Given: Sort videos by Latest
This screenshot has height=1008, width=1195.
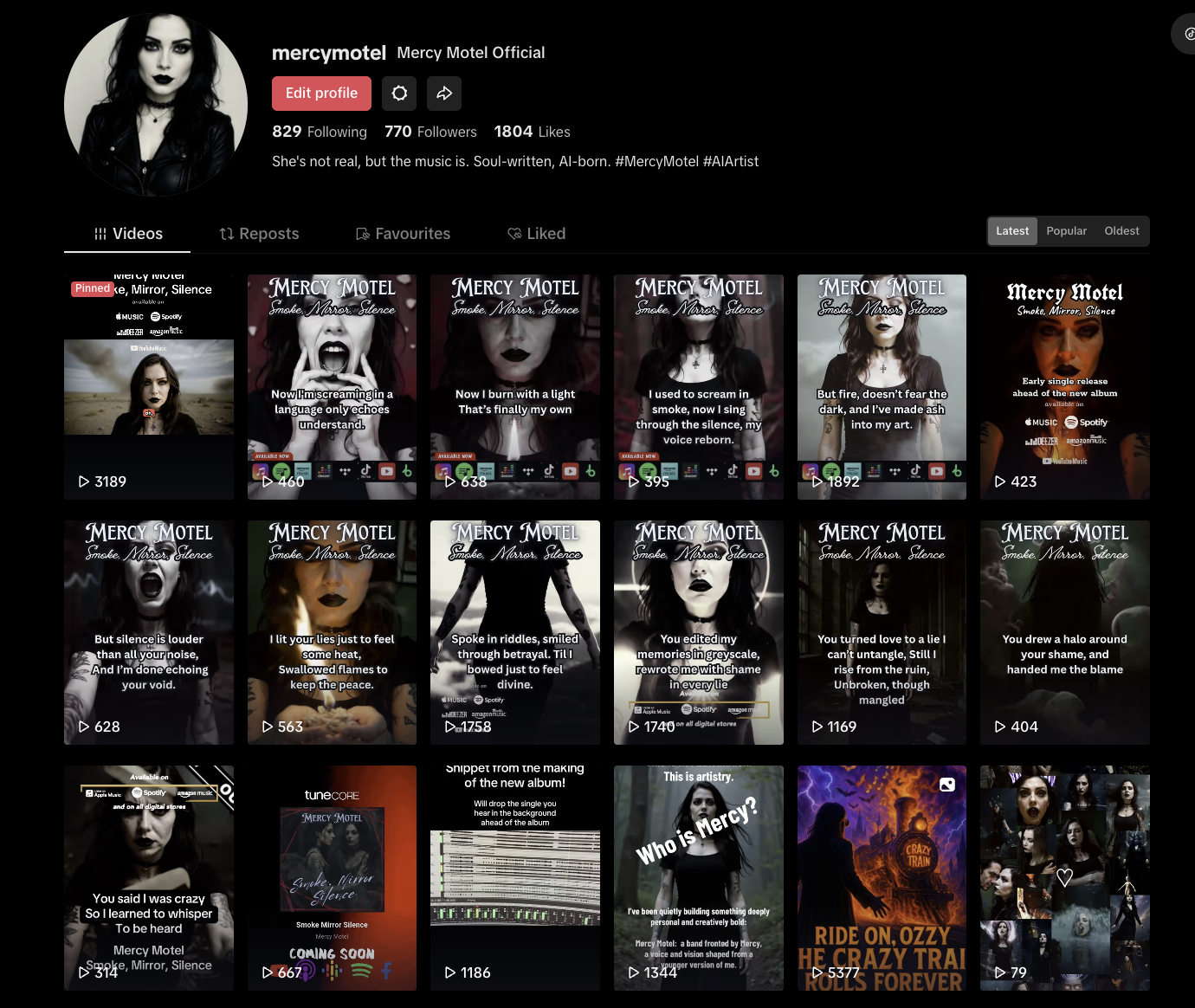Looking at the screenshot, I should 1011,231.
